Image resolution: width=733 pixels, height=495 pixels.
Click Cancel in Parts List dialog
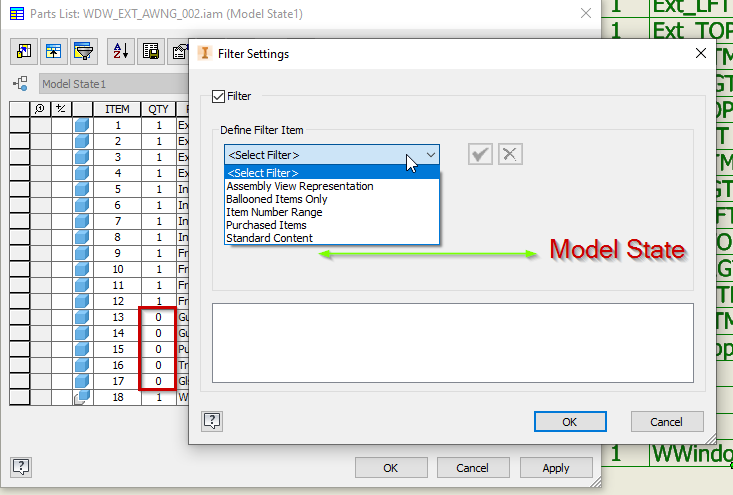[x=473, y=468]
